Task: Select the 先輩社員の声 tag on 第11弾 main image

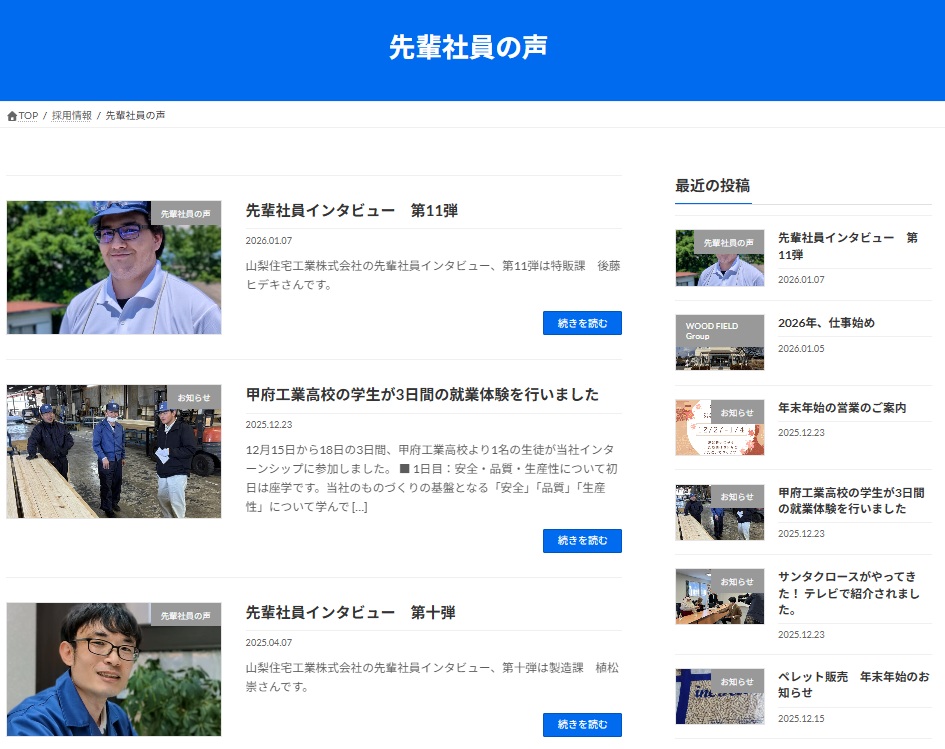Action: [186, 213]
